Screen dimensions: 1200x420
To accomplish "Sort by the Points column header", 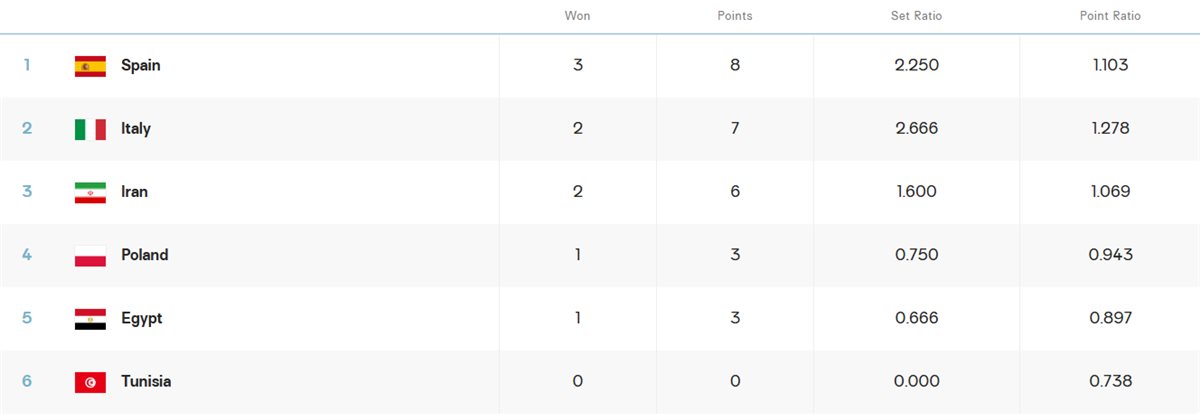I will [x=735, y=16].
